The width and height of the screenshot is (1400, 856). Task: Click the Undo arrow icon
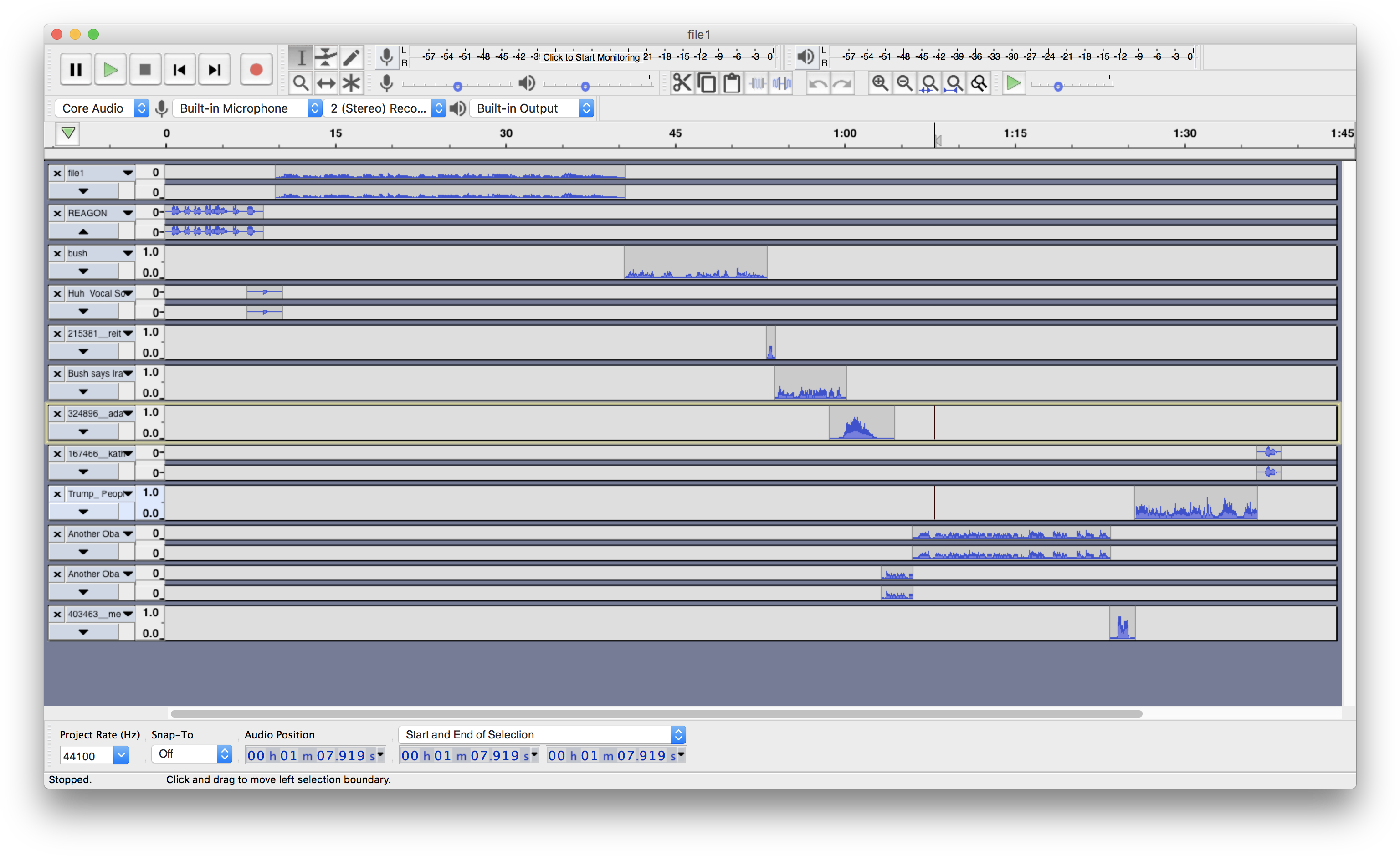click(x=818, y=82)
